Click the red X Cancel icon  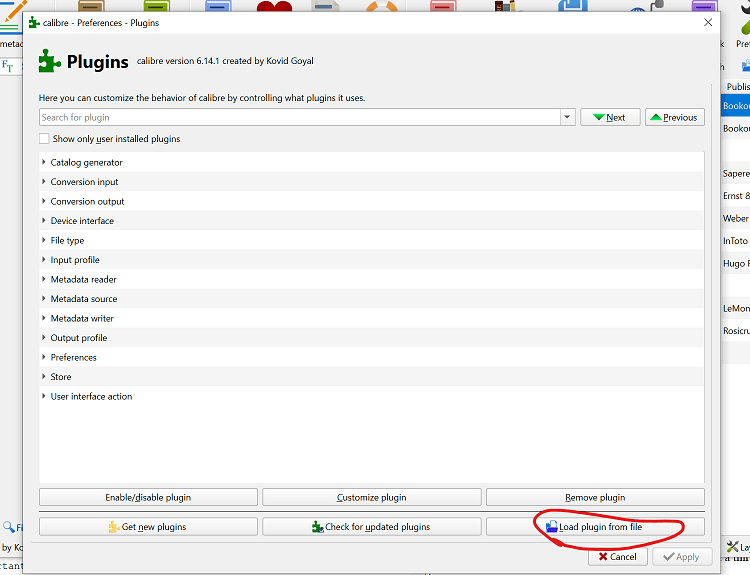603,556
